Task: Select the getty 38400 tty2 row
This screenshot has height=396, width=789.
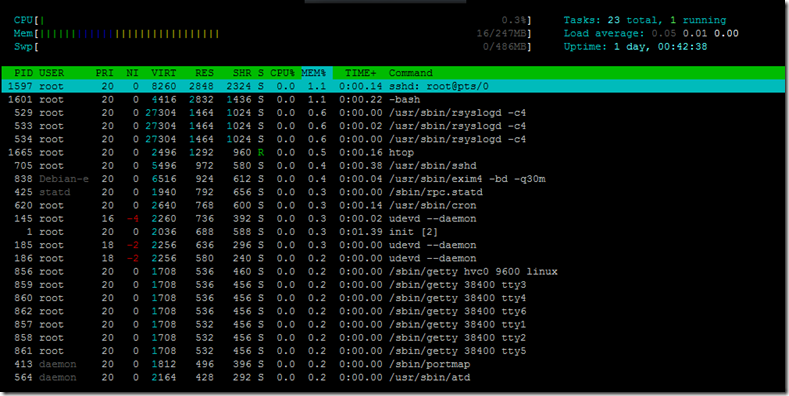Action: 393,338
